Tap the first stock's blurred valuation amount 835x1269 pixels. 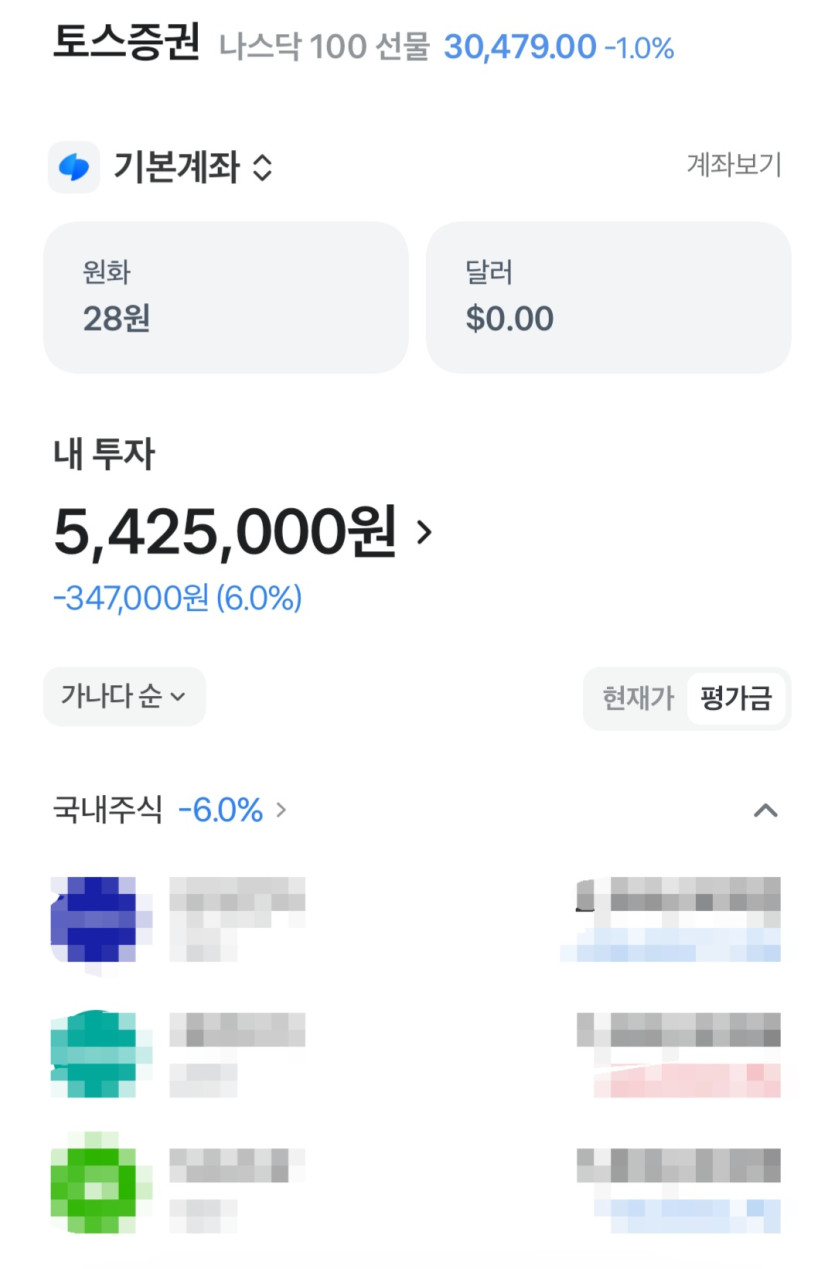[680, 894]
